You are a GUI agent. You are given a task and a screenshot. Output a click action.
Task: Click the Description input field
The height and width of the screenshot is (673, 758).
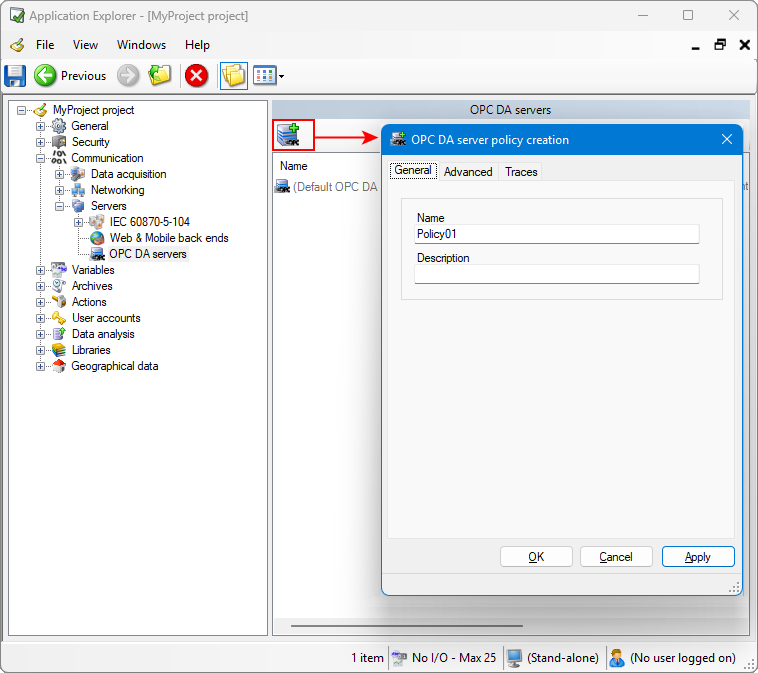pos(557,274)
